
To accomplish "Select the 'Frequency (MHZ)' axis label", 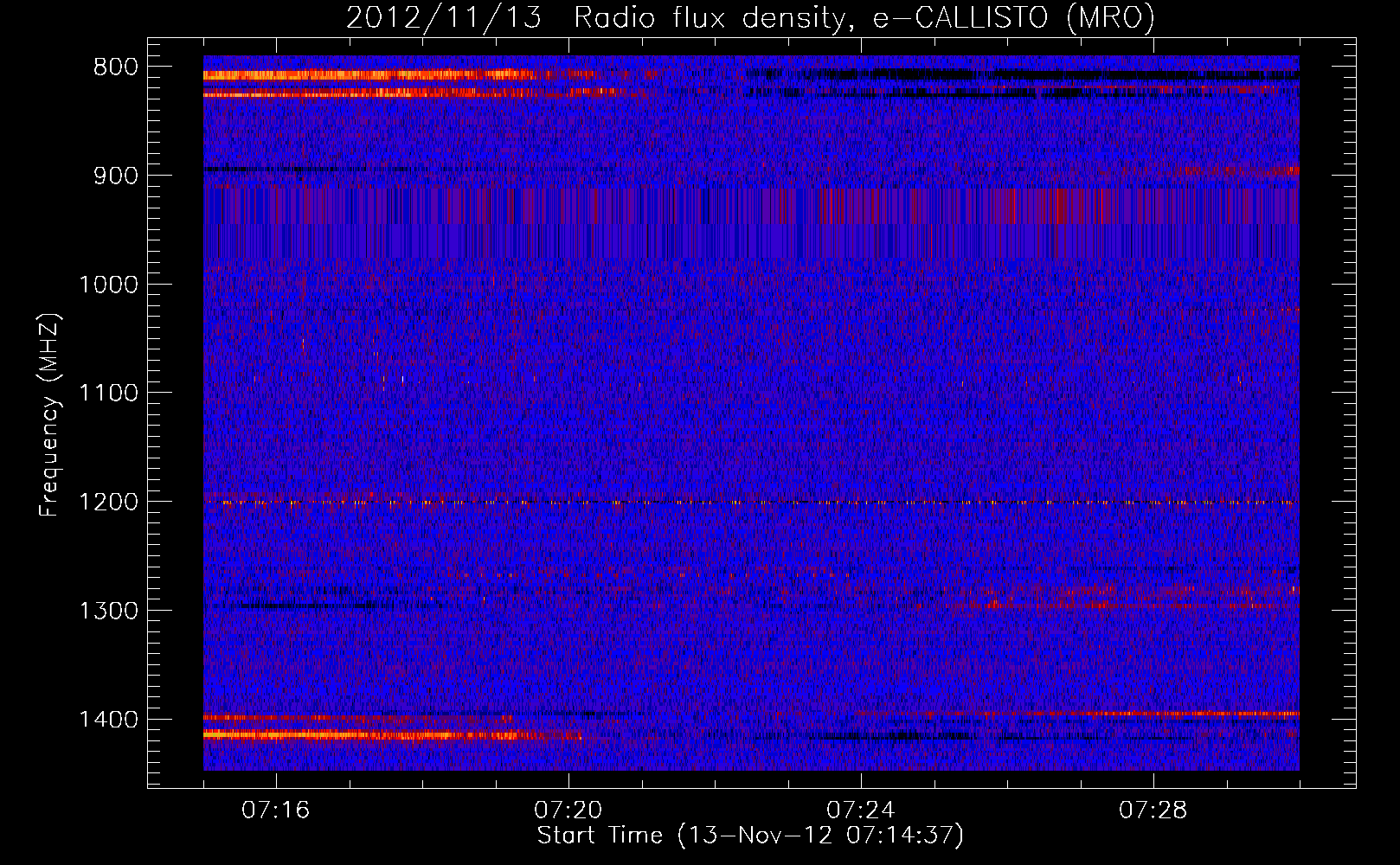I will (50, 415).
